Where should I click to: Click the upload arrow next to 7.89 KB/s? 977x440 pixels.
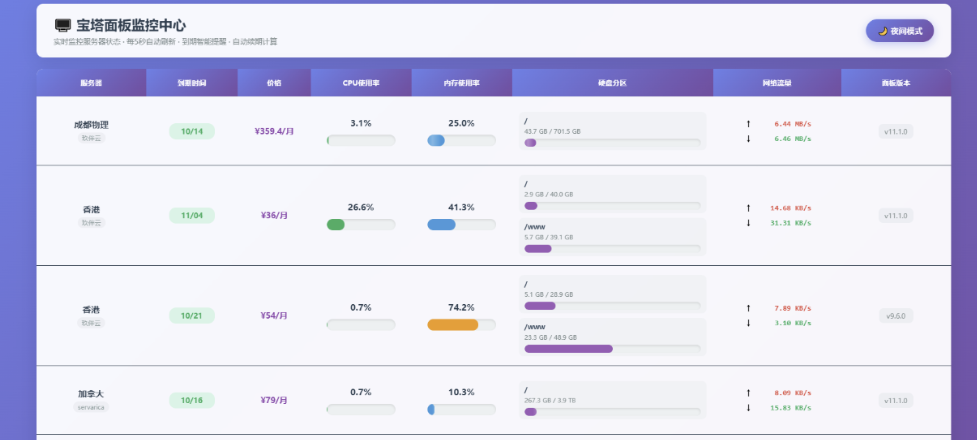(748, 308)
